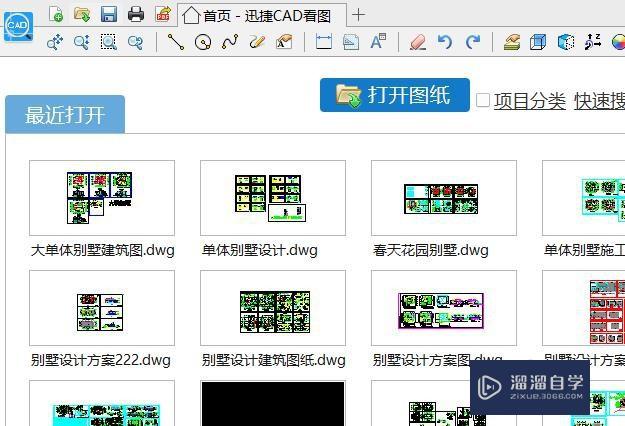Print the drawing

click(136, 14)
